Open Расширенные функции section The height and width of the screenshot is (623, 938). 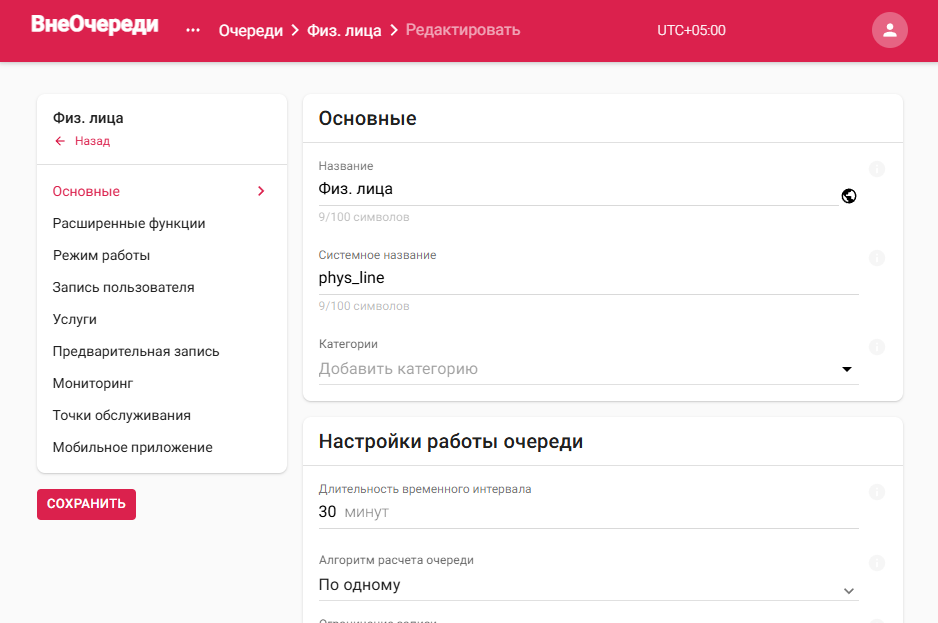[129, 223]
